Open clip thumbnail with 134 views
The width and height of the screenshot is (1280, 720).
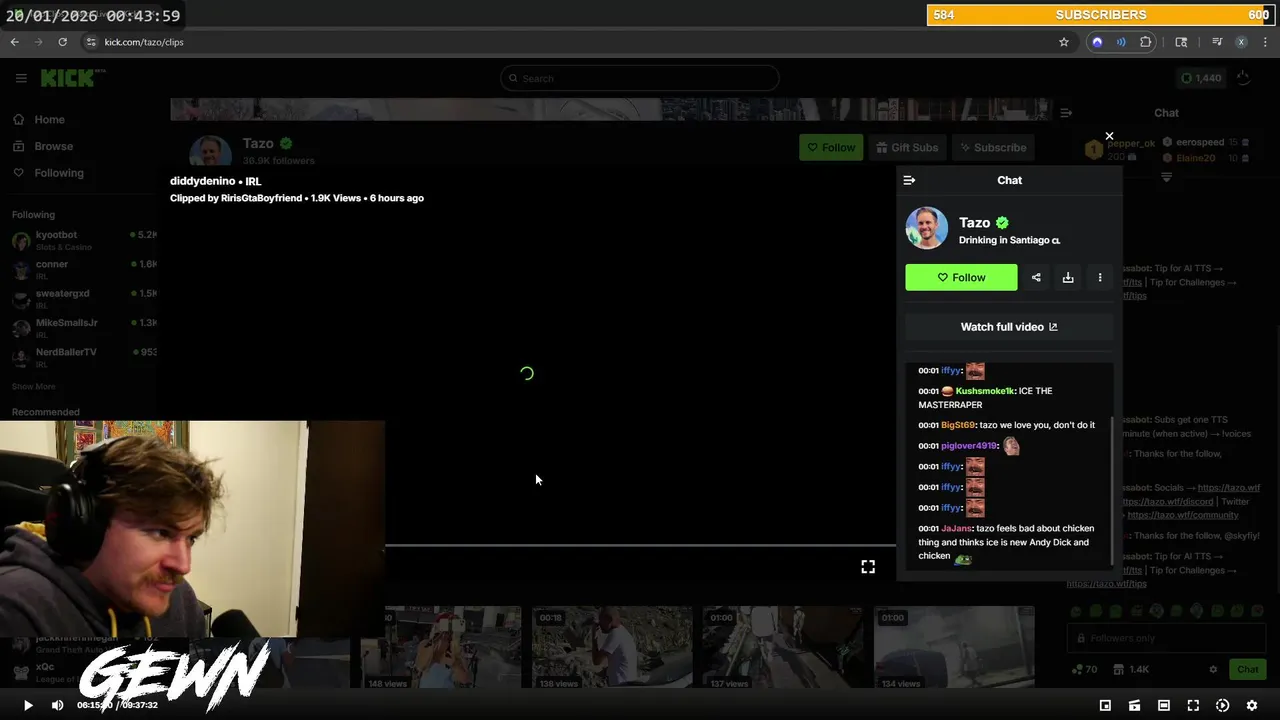tap(954, 648)
